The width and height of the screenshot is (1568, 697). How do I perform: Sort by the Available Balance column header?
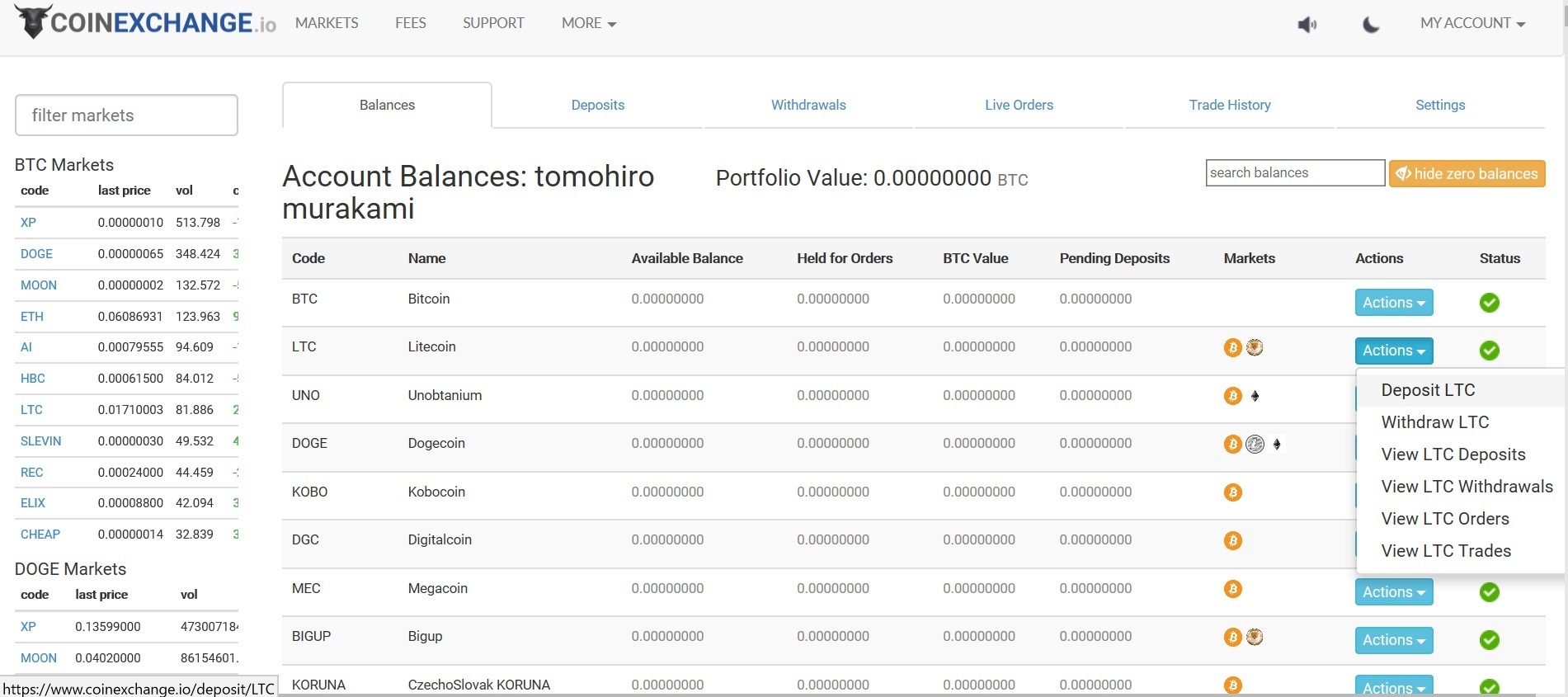[687, 258]
